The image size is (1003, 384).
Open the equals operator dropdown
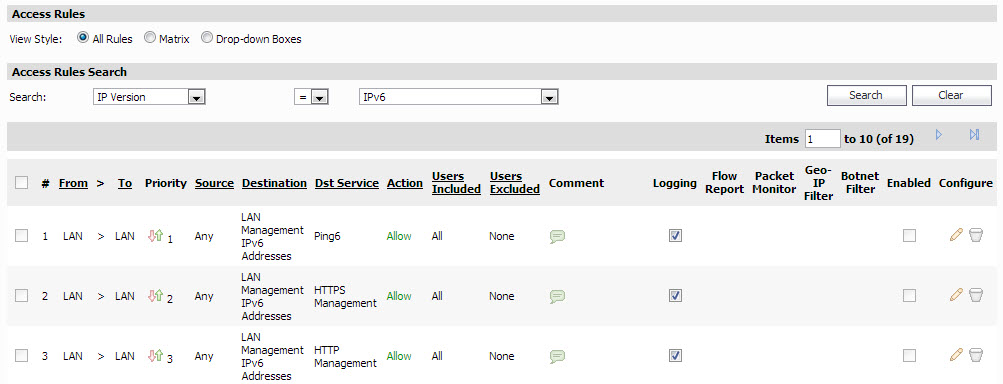pos(311,97)
